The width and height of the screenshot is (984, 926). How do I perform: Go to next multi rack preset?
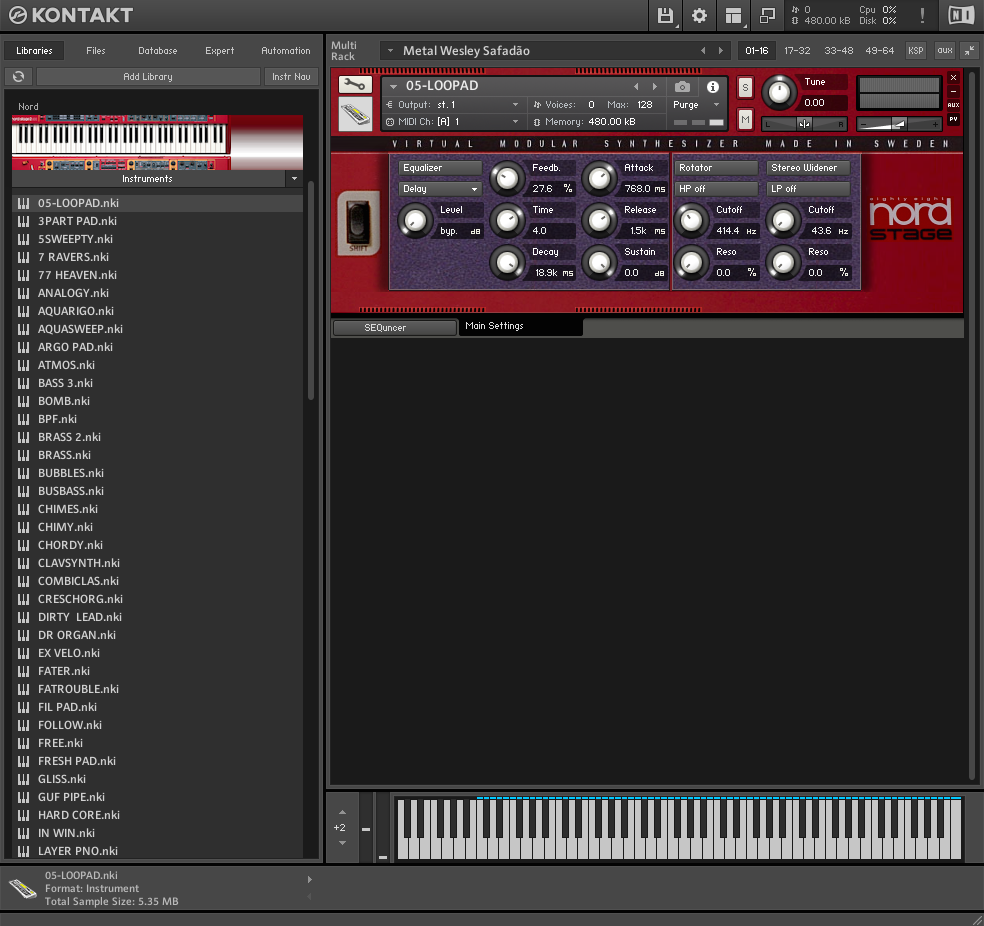[x=720, y=51]
